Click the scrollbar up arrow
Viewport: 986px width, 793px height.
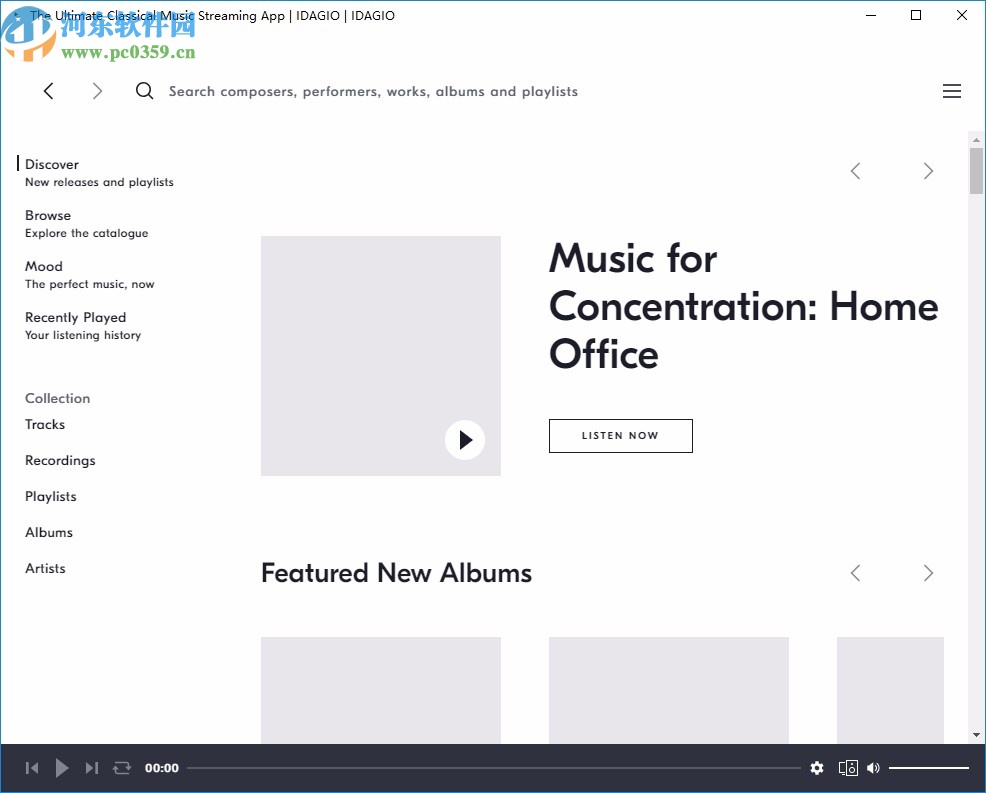976,140
